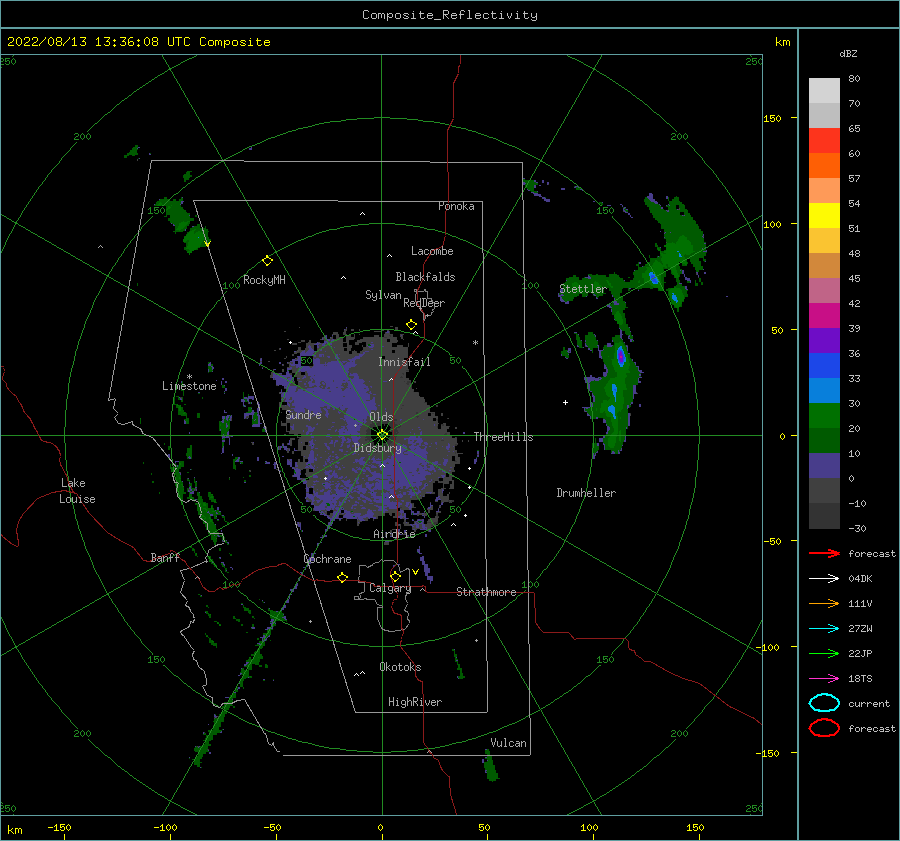Select the light gray swatch at the top of the scale
900x841 pixels.
click(824, 91)
